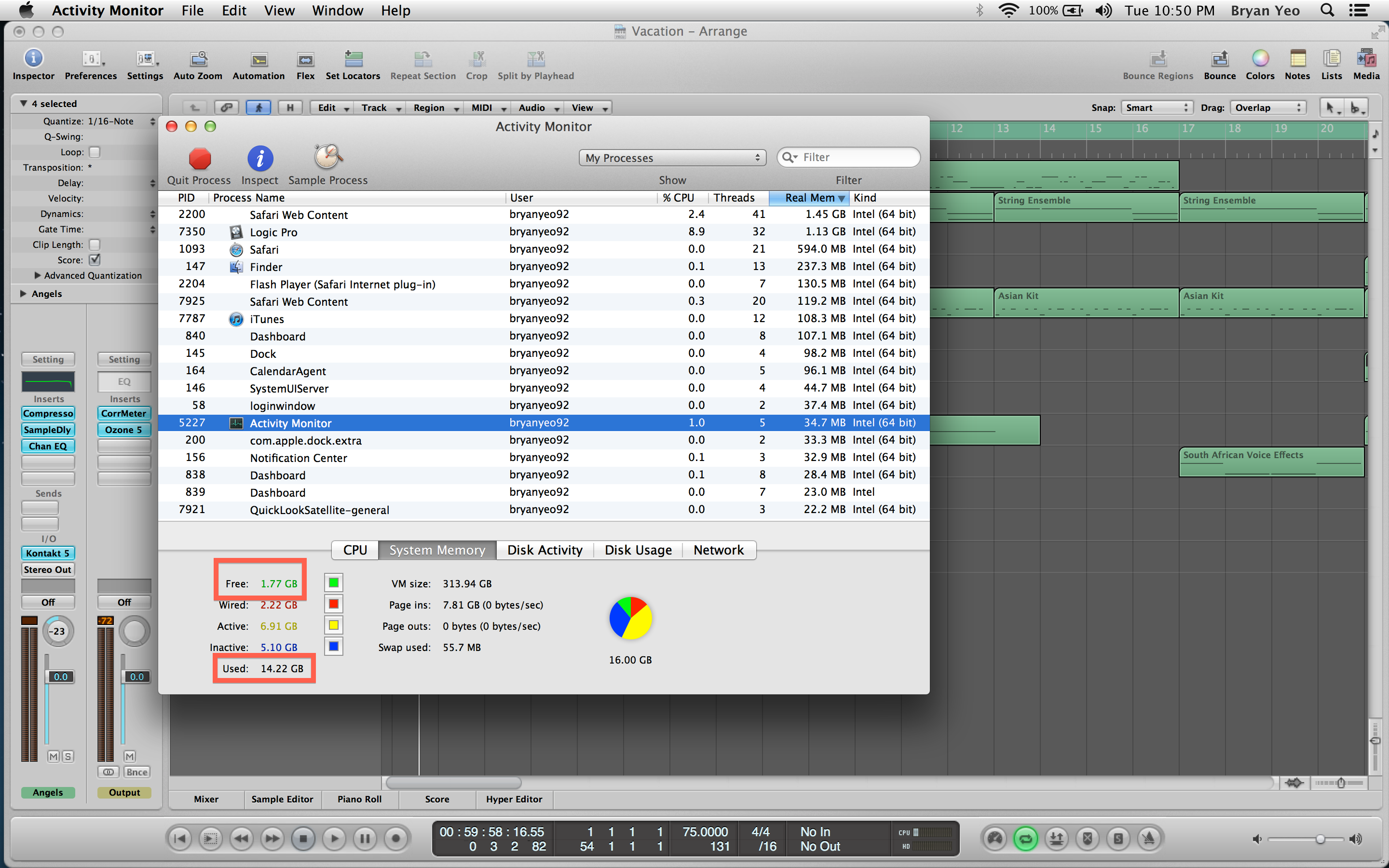Uncheck the Score checkbox
Image resolution: width=1389 pixels, height=868 pixels.
pos(95,259)
